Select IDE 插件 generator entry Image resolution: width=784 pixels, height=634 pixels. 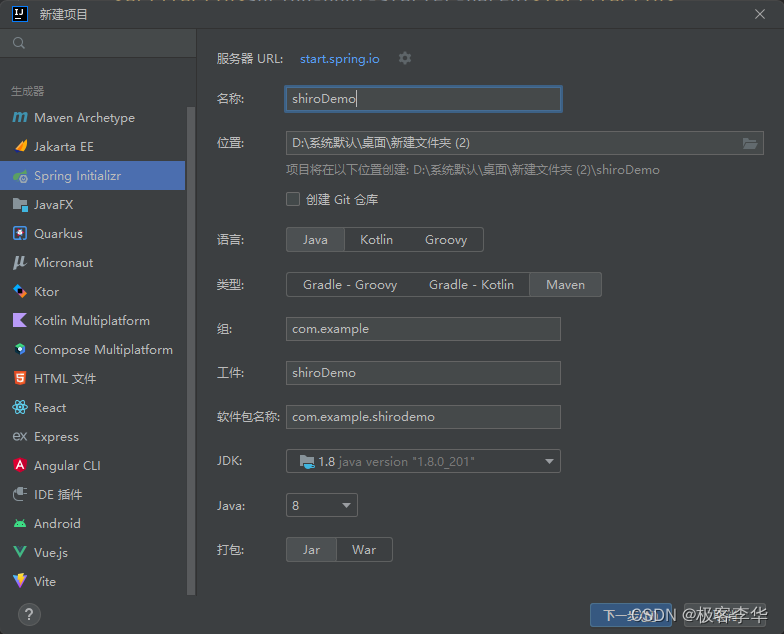click(92, 494)
